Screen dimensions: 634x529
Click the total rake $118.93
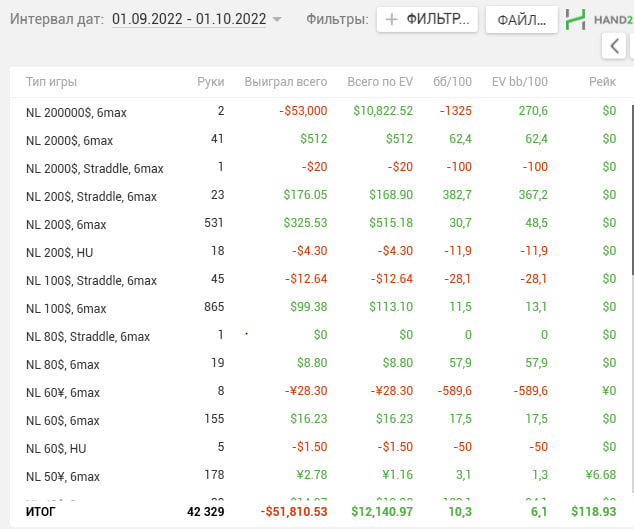(594, 512)
